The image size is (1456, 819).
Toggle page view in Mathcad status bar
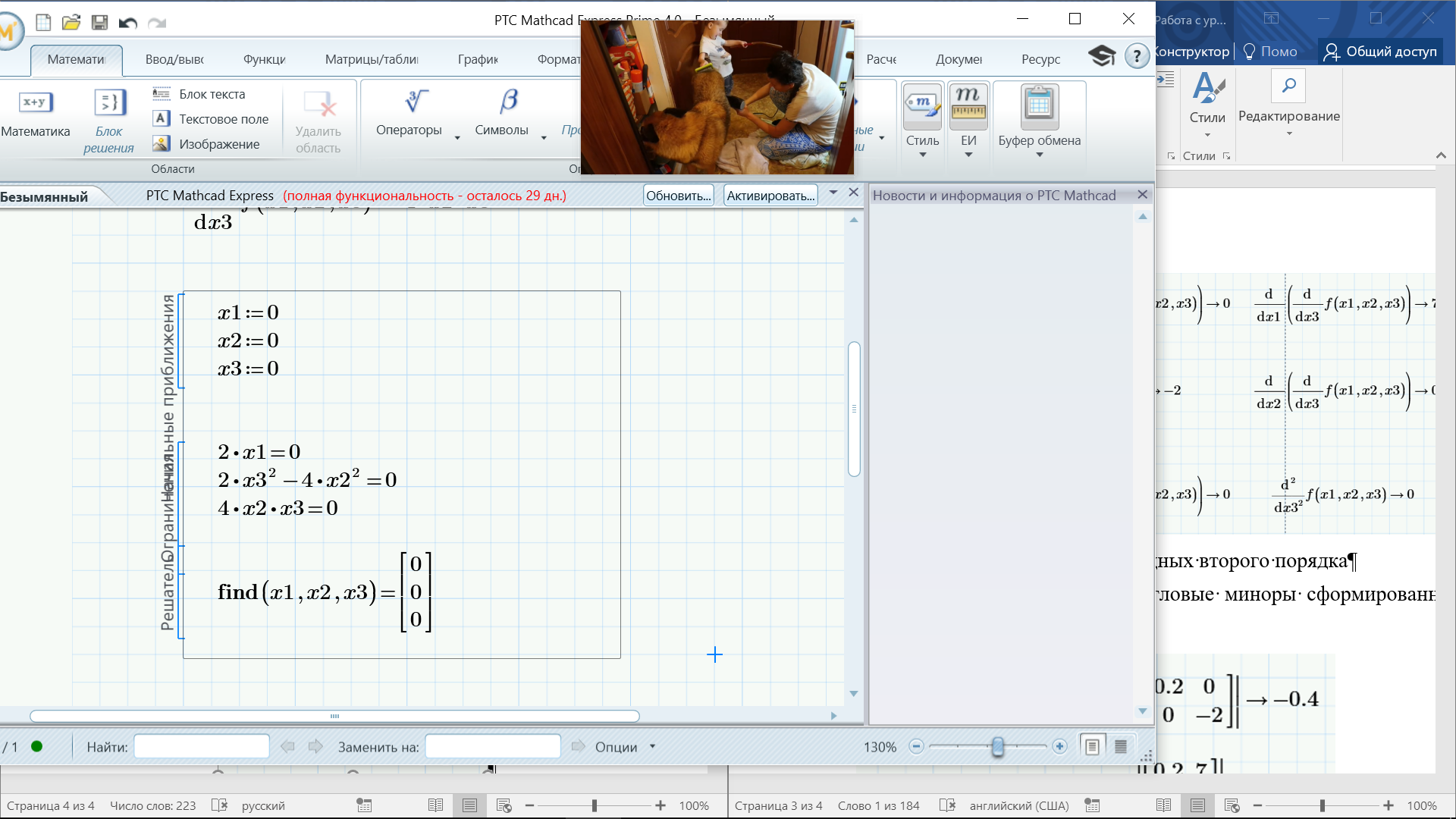pyautogui.click(x=1092, y=747)
